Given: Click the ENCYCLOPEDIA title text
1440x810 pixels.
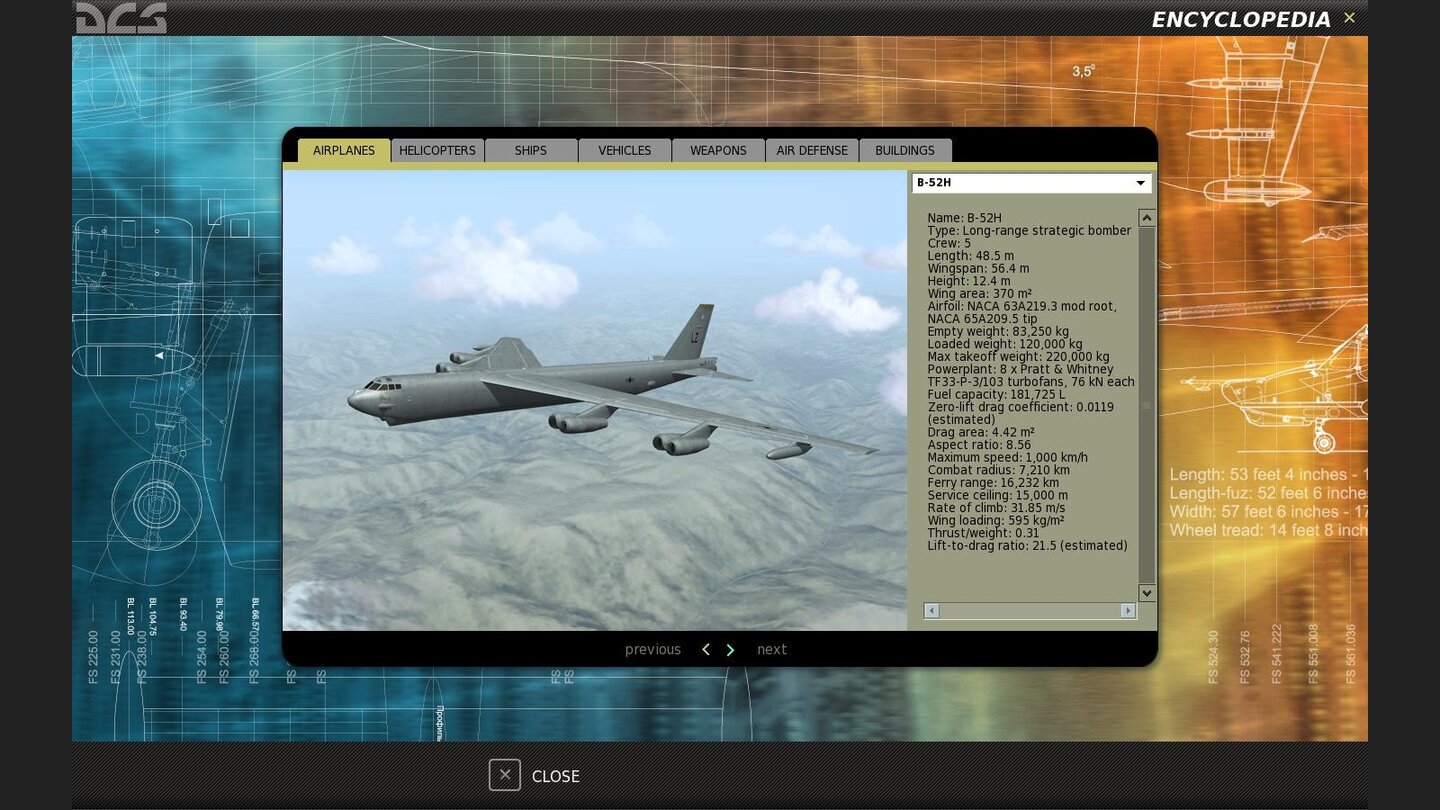Looking at the screenshot, I should [1241, 20].
